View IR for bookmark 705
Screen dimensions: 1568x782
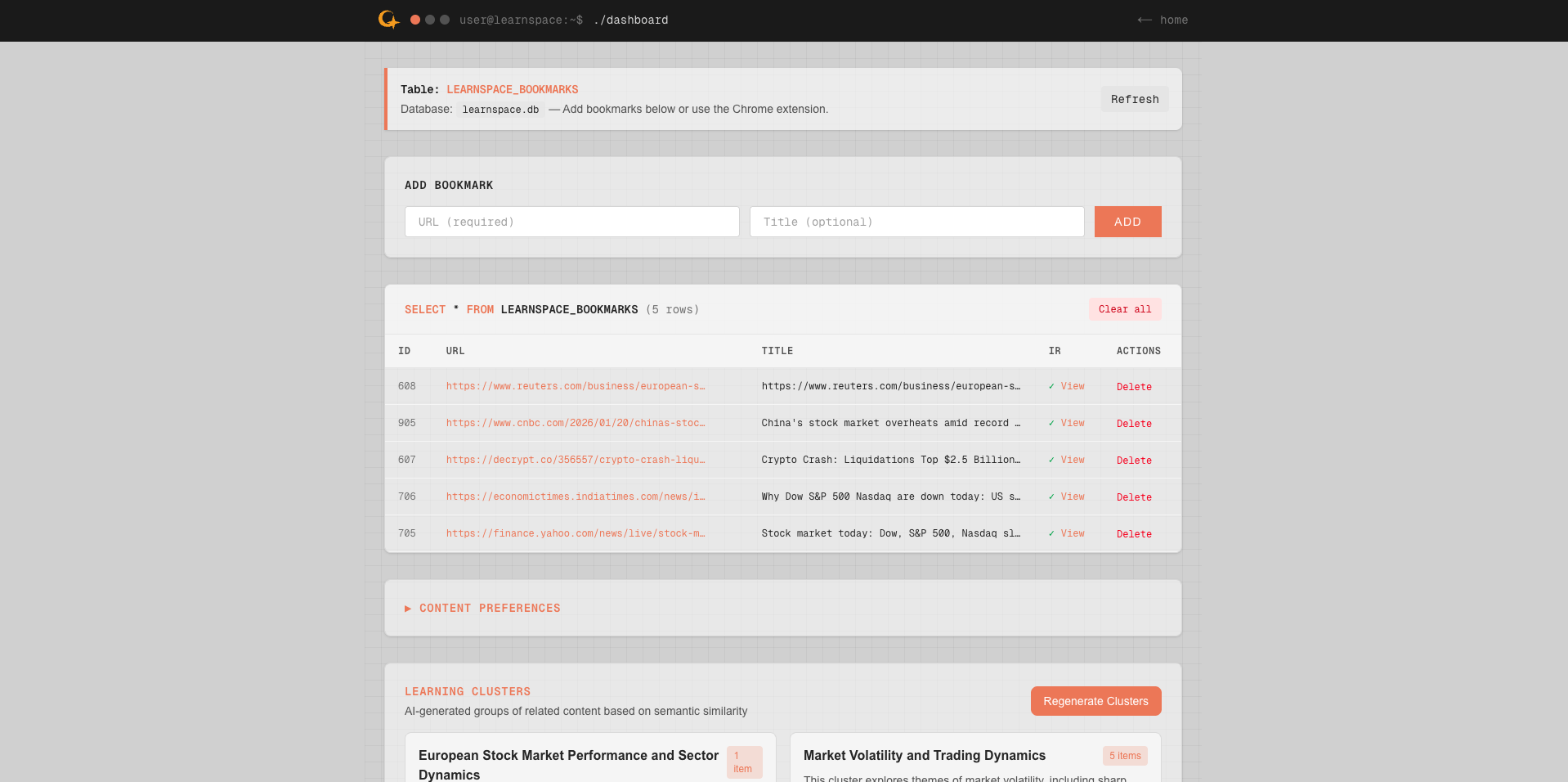point(1073,533)
